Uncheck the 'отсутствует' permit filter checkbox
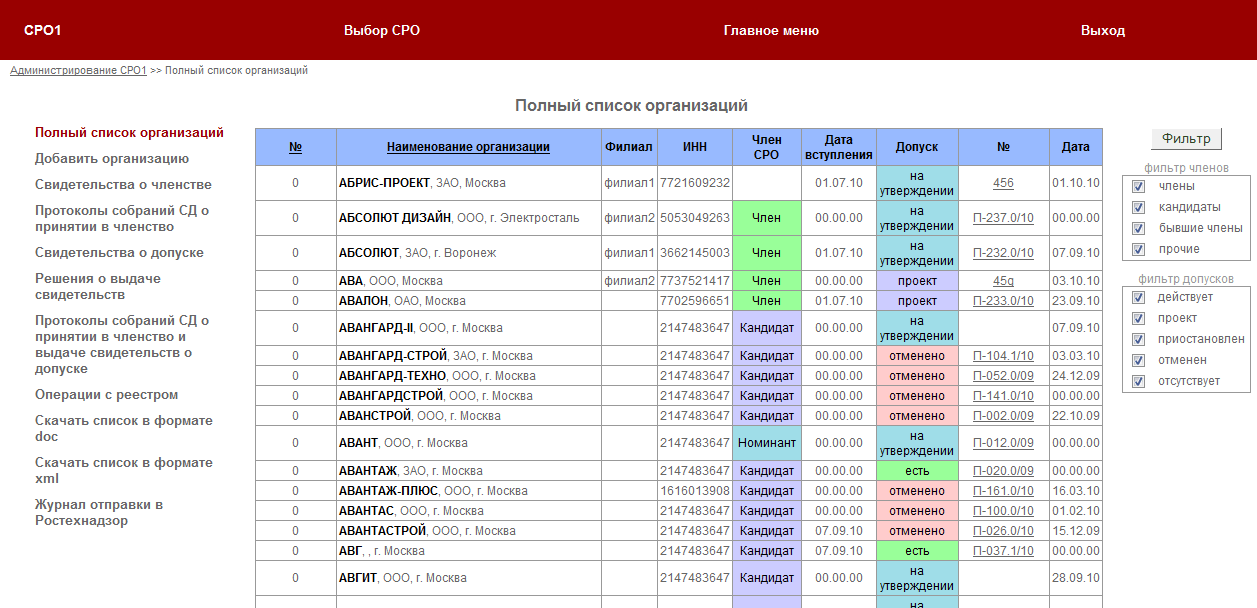This screenshot has height=608, width=1257. click(x=1138, y=381)
